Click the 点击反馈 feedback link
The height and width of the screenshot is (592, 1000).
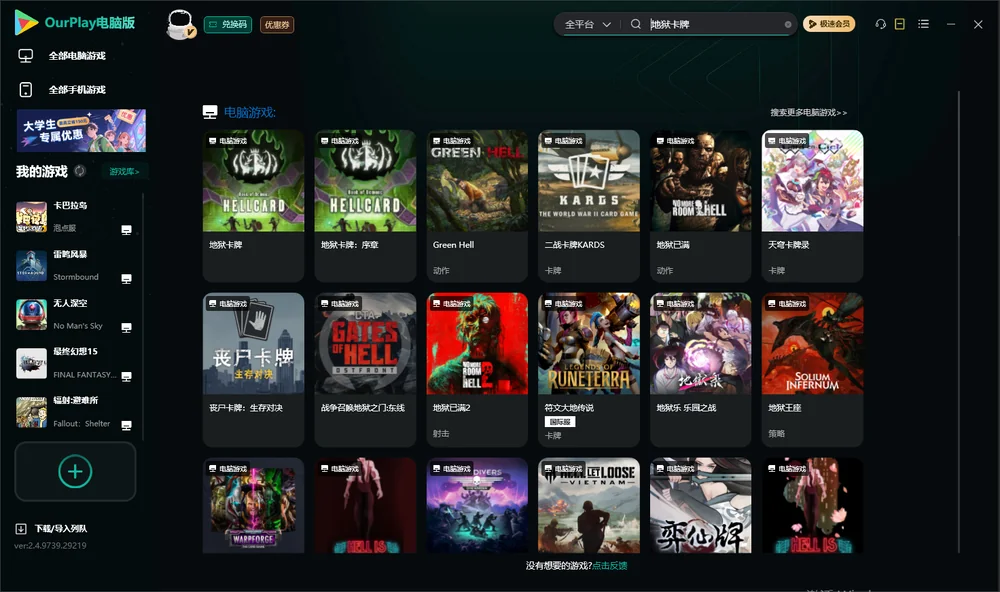pyautogui.click(x=610, y=566)
